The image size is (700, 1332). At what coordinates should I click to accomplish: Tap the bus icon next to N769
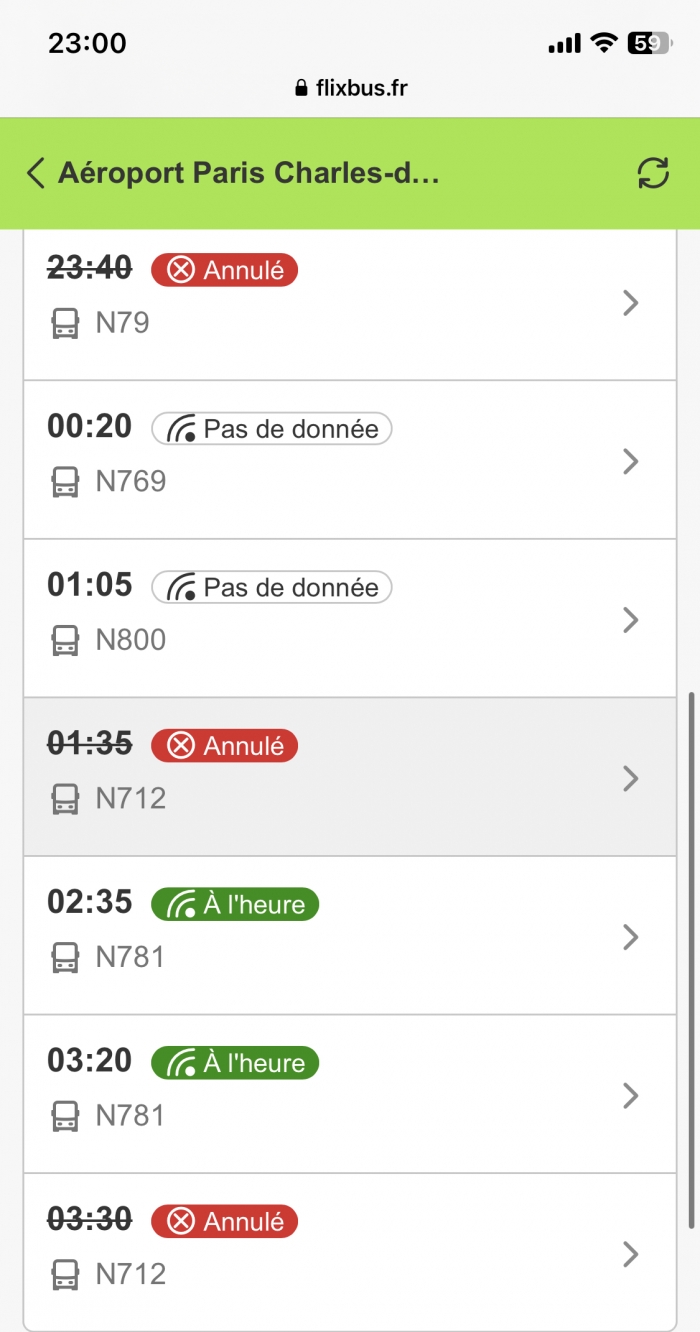[65, 482]
